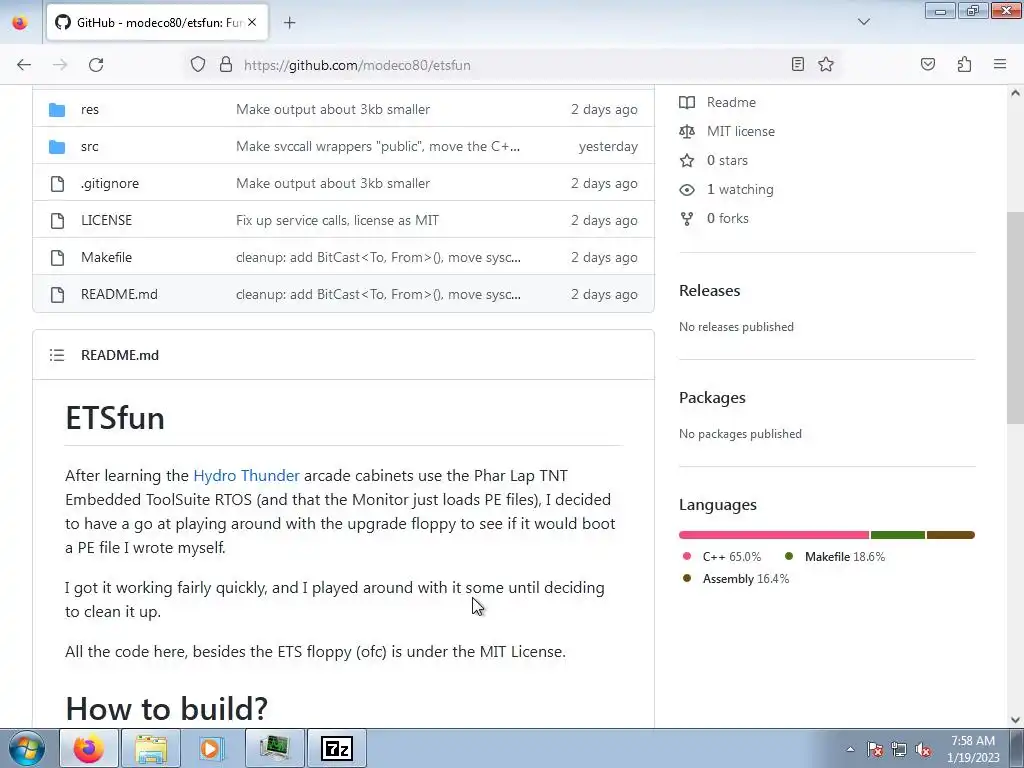Open the res folder
The width and height of the screenshot is (1024, 768).
click(x=90, y=109)
